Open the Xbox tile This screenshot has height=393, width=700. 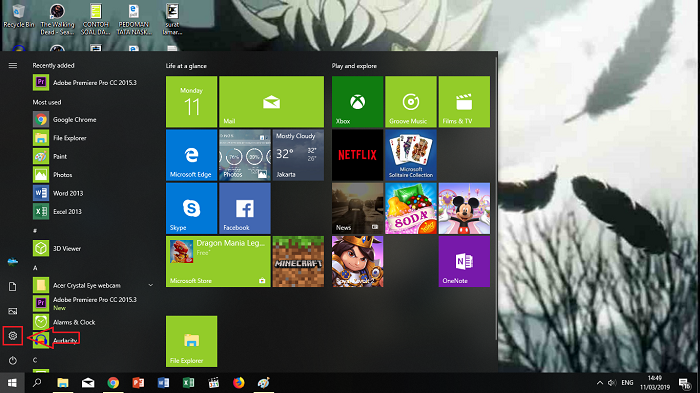pyautogui.click(x=357, y=101)
